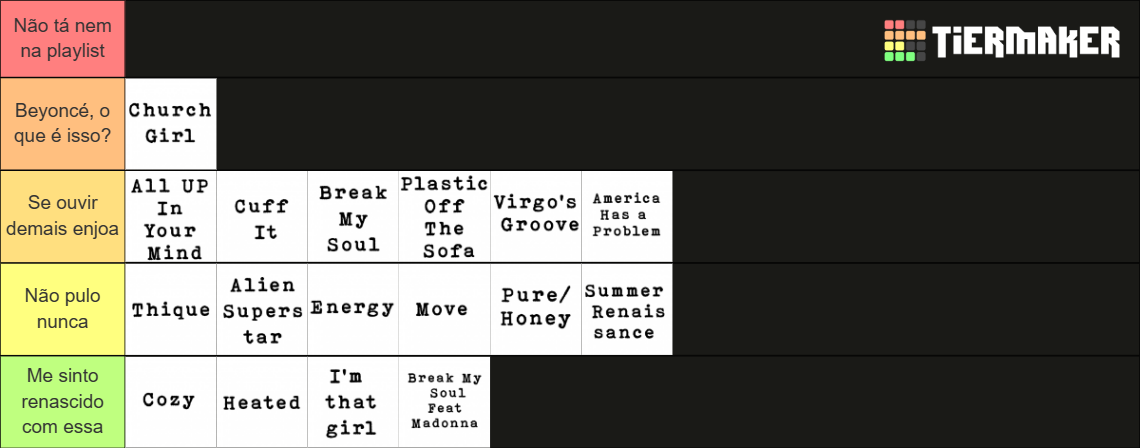Click the Energy song tile
The width and height of the screenshot is (1140, 448).
(x=353, y=309)
